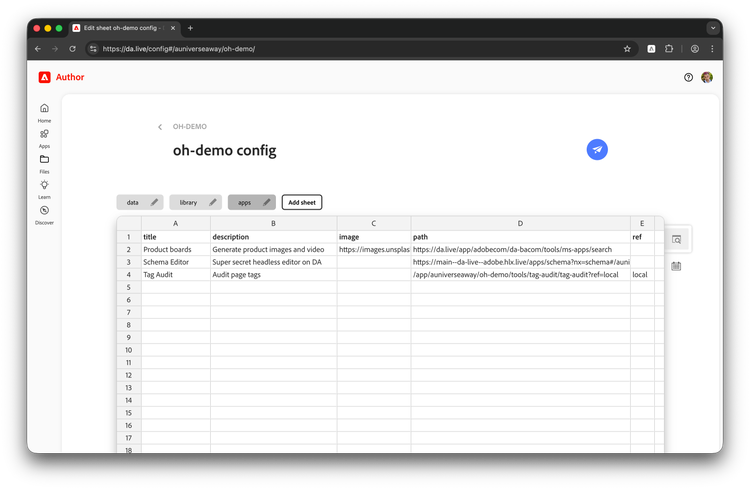
Task: Select the Tag Audit title cell
Action: (175, 274)
